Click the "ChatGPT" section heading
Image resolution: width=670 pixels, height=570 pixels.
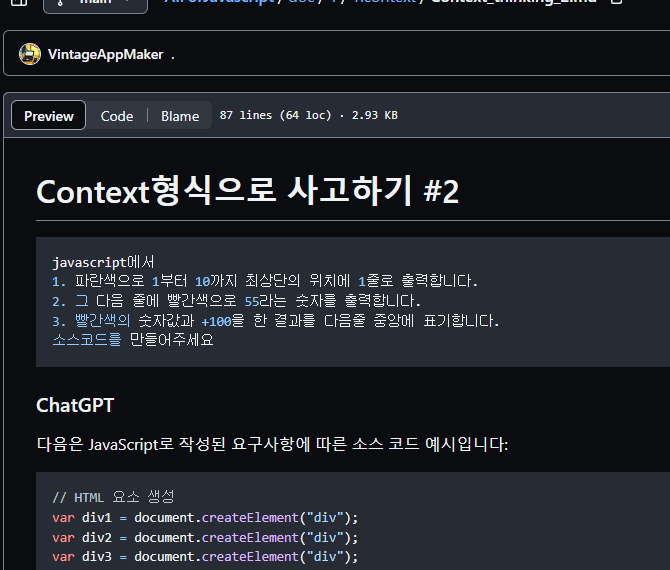pos(75,405)
